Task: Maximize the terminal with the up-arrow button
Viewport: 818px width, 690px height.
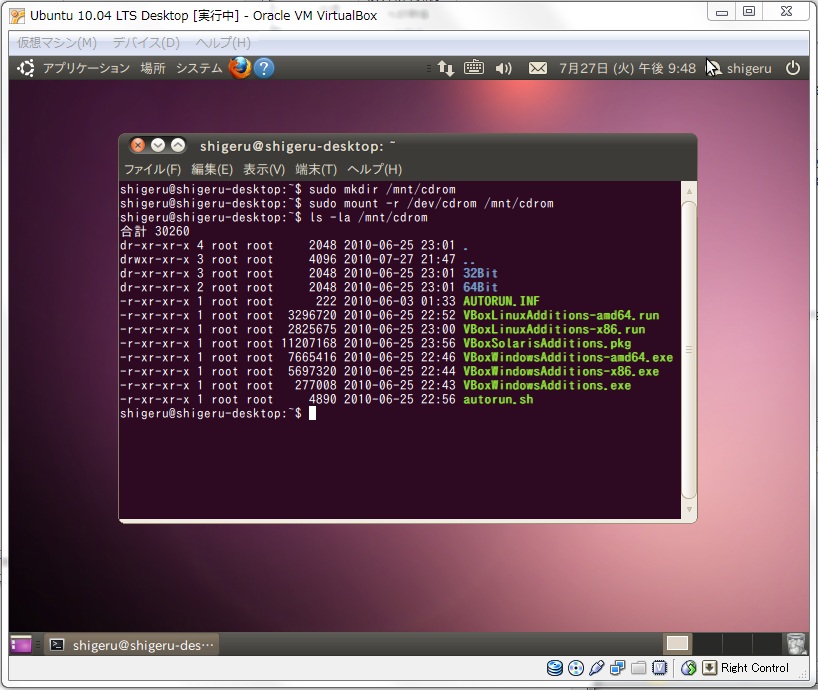Action: [x=178, y=146]
